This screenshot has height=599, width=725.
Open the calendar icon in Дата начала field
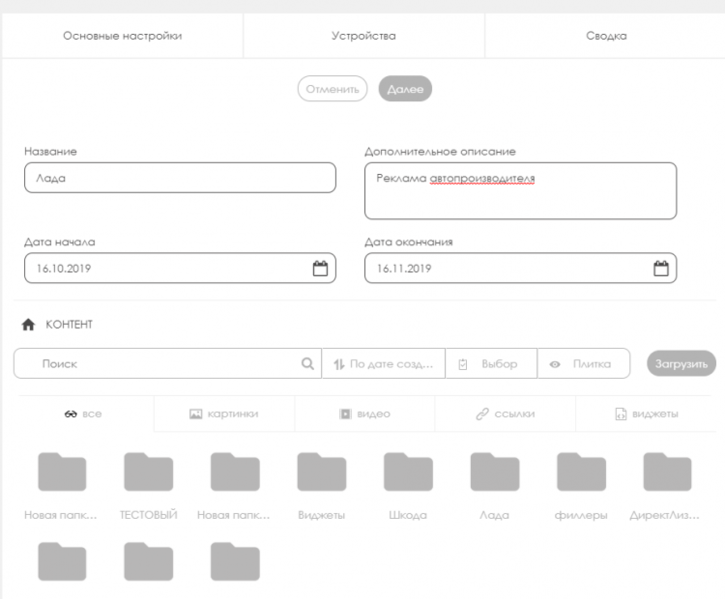pos(320,268)
